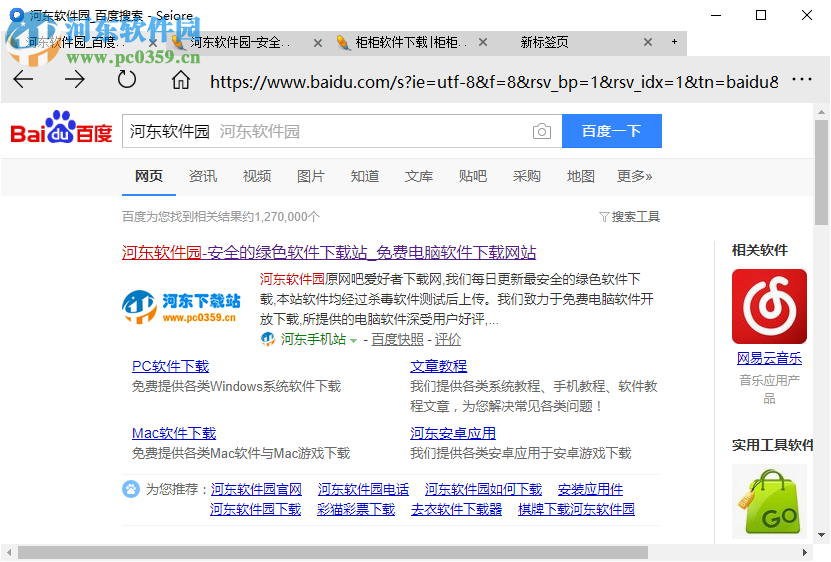Click the 相关软件 sidebar heading
831x562 pixels.
[759, 250]
